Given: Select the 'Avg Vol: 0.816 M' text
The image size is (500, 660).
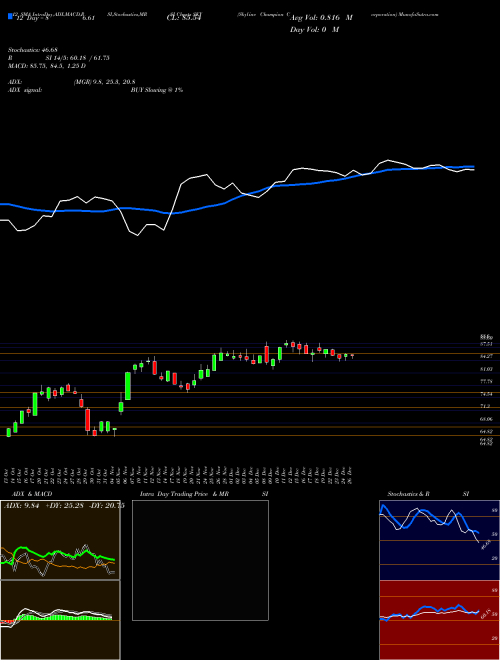Looking at the screenshot, I should (x=321, y=18).
